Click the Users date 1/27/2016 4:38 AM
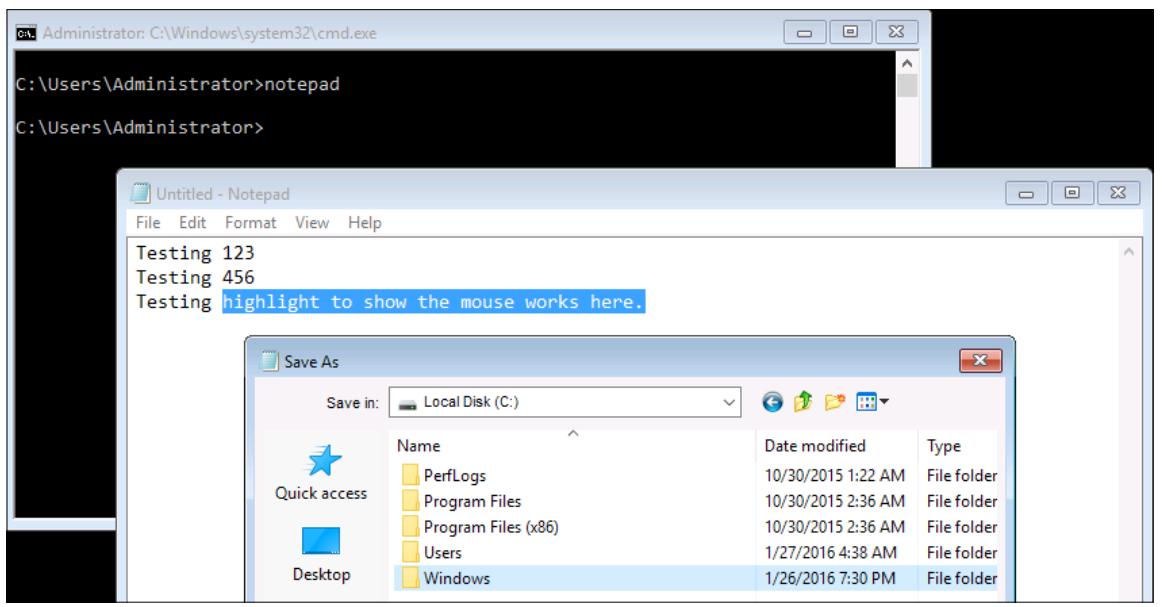1162x607 pixels. [830, 552]
